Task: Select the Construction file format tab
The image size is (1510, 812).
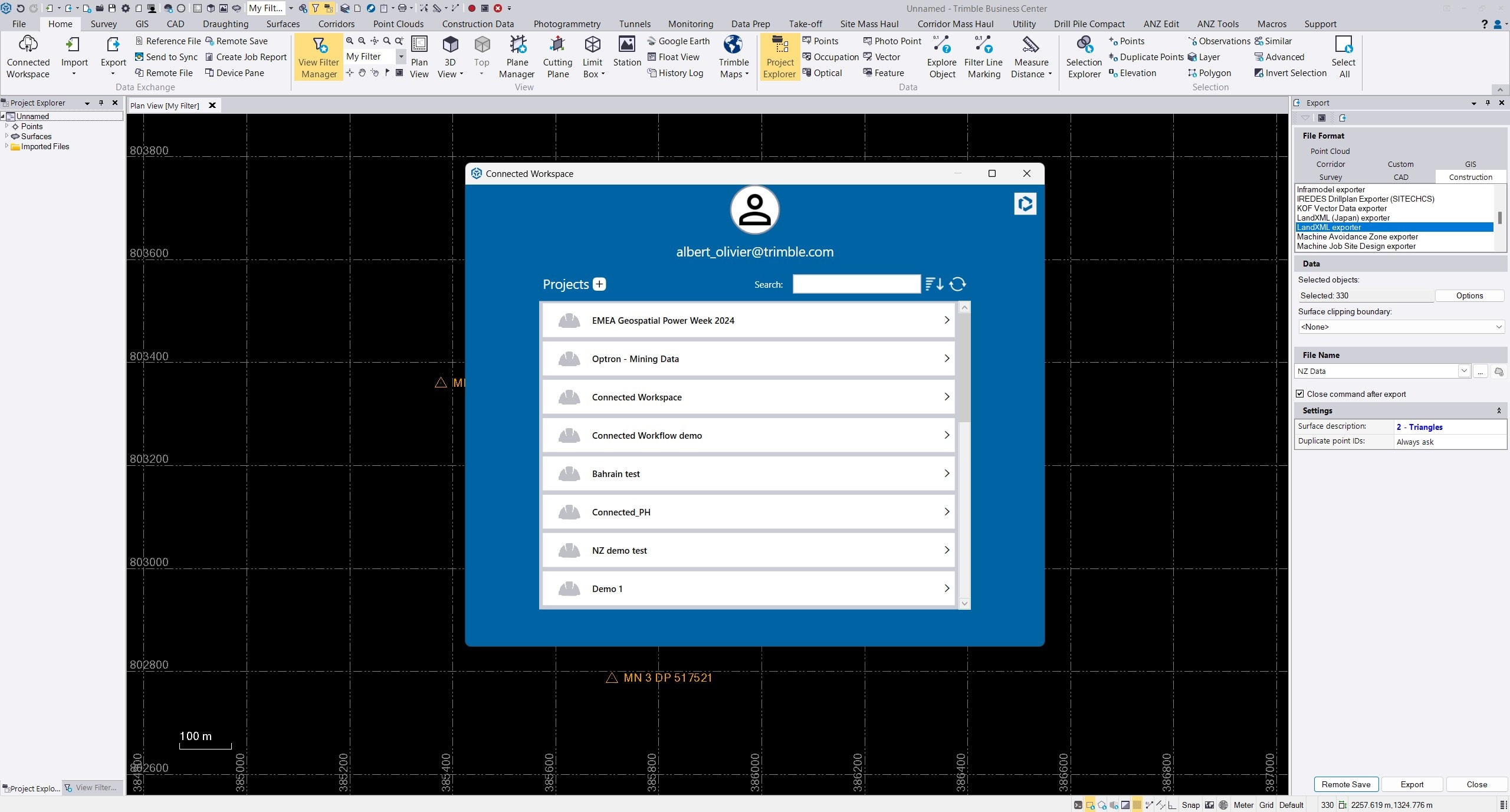Action: (1469, 177)
